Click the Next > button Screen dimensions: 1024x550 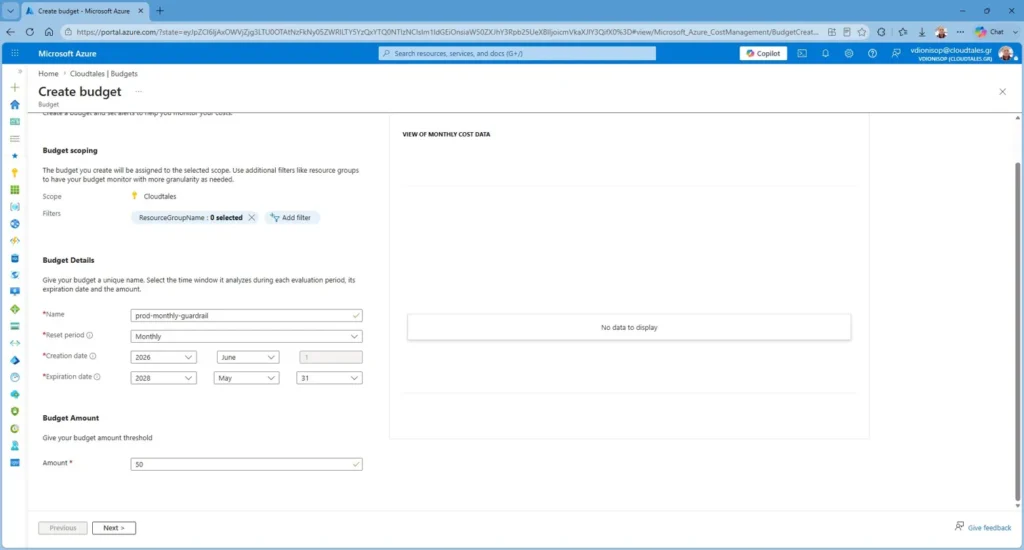click(x=114, y=528)
